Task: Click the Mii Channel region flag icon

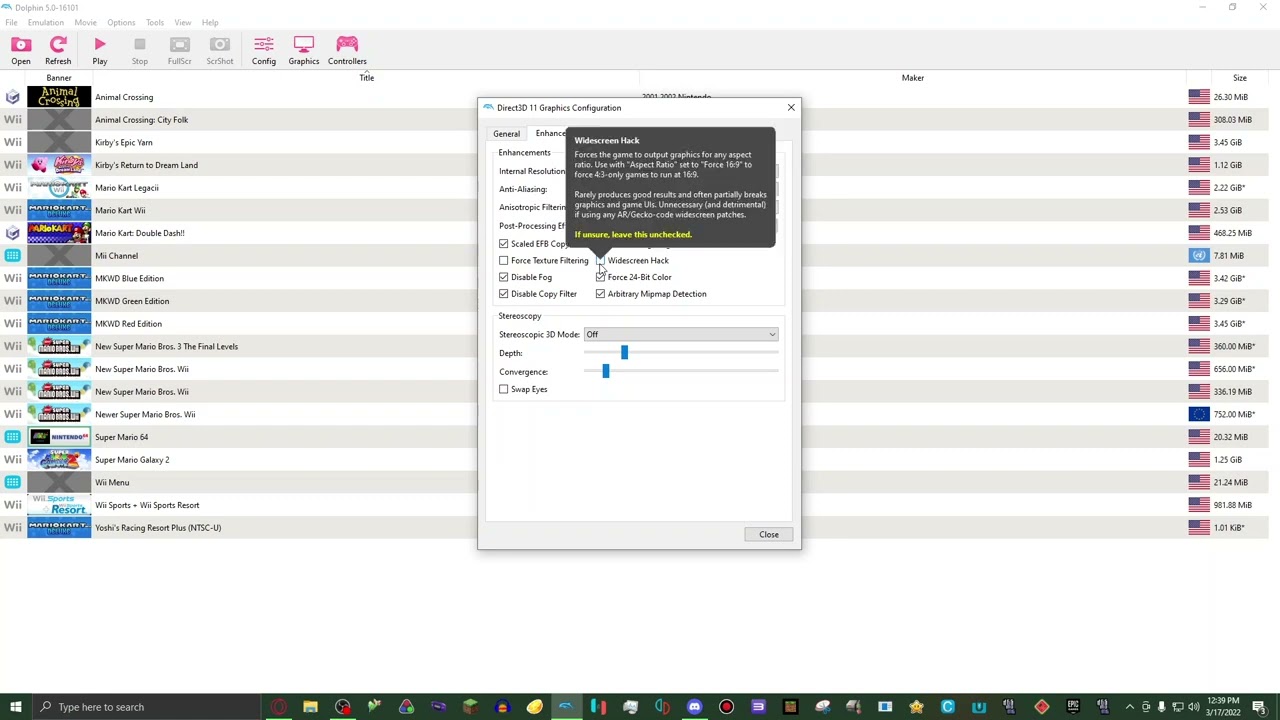Action: [1198, 256]
